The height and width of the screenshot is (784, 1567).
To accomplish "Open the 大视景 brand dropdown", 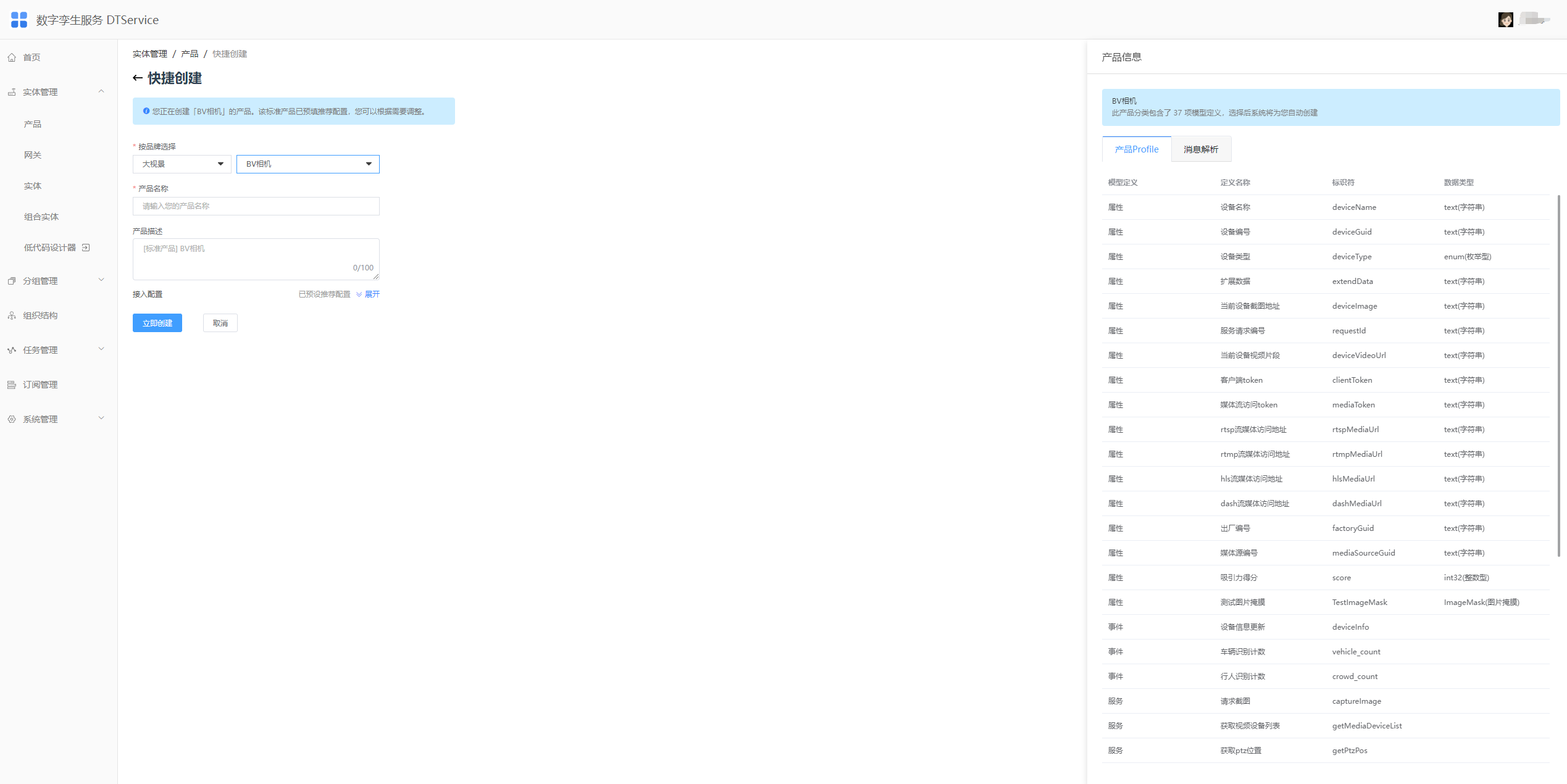I will [x=182, y=164].
